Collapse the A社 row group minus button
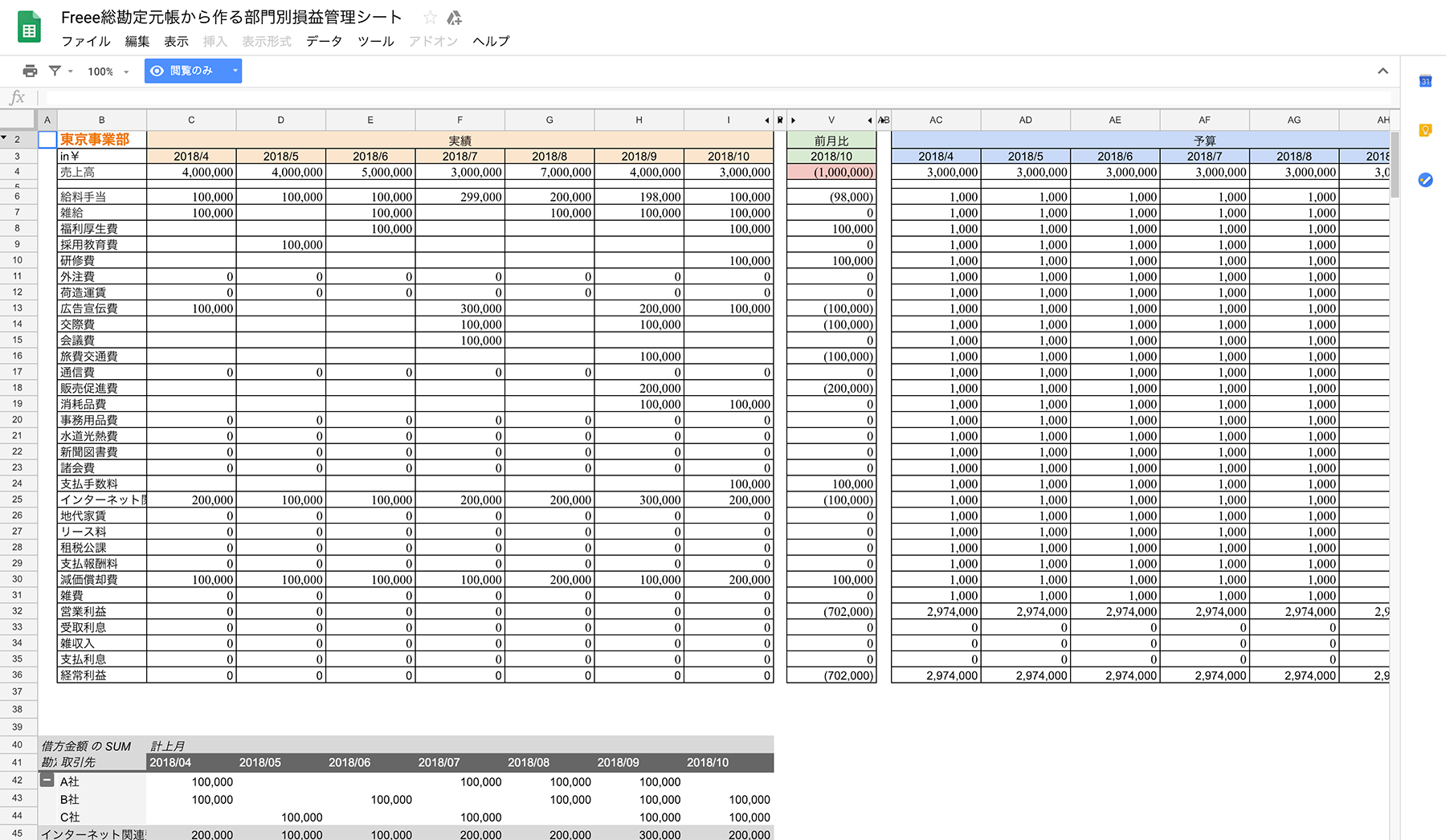This screenshot has height=840, width=1446. 47,781
